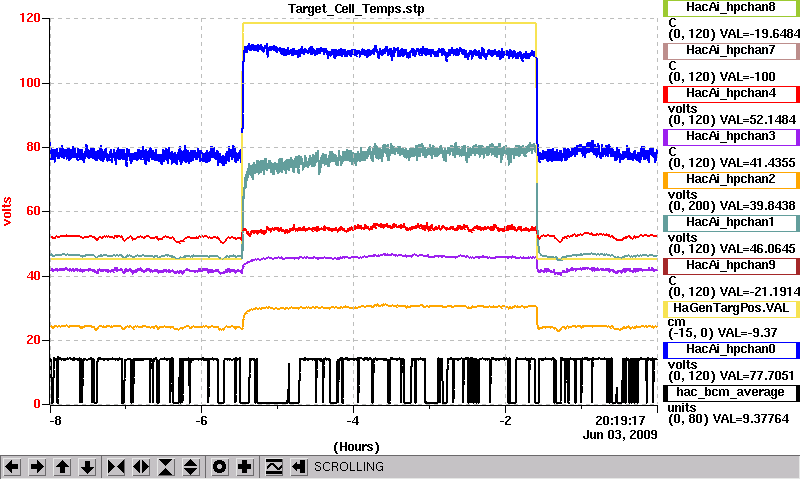800x479 pixels.
Task: Click the SCROLLING status label
Action: (x=348, y=467)
